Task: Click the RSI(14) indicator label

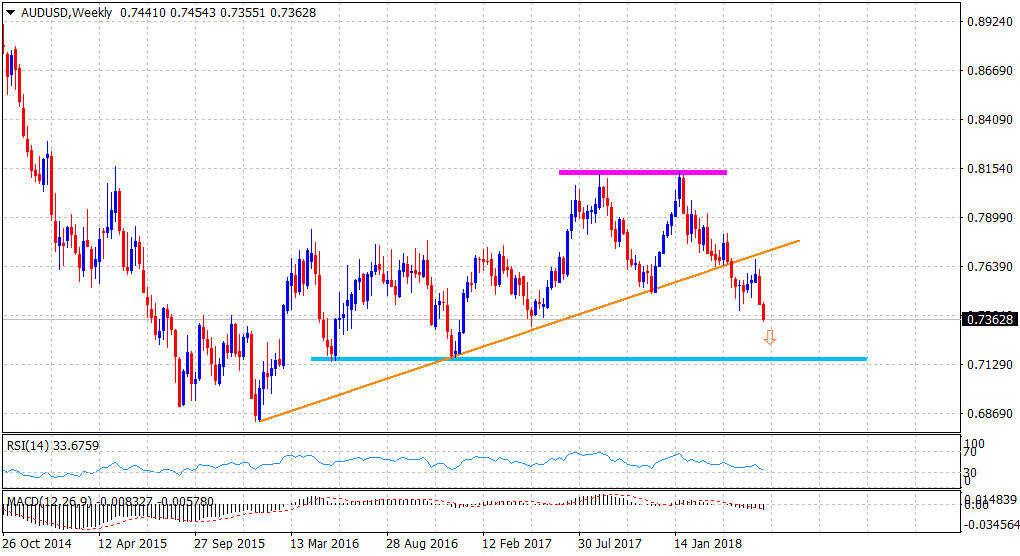Action: coord(30,443)
